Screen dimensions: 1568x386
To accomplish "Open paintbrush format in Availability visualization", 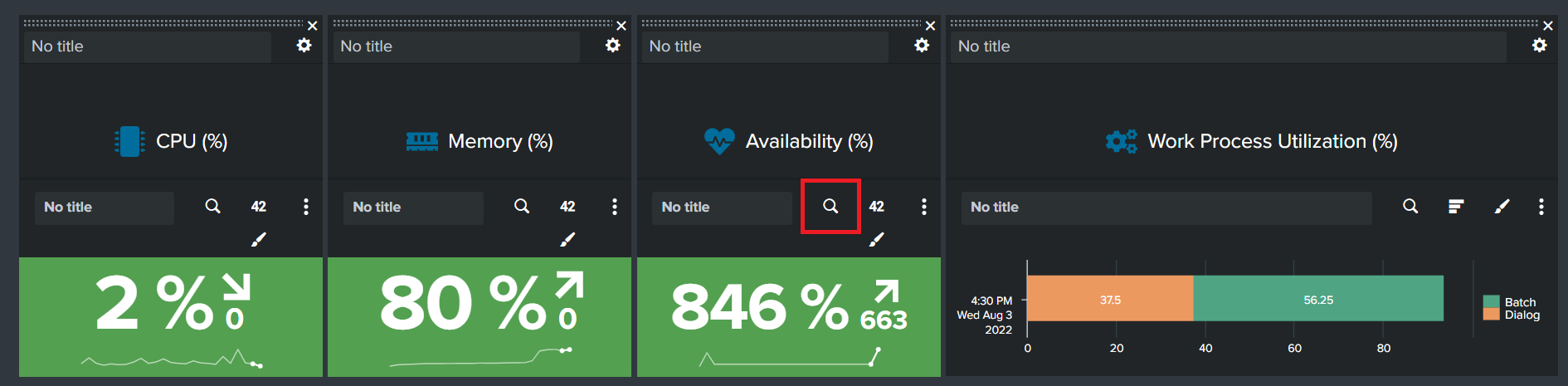I will pos(877,240).
